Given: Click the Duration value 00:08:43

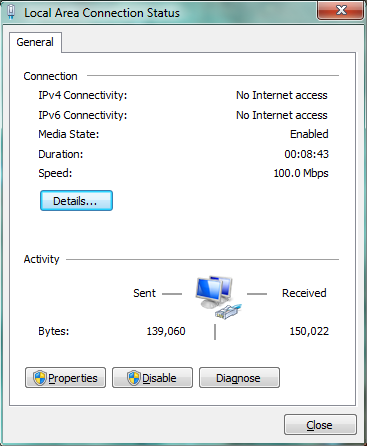Looking at the screenshot, I should (x=306, y=154).
